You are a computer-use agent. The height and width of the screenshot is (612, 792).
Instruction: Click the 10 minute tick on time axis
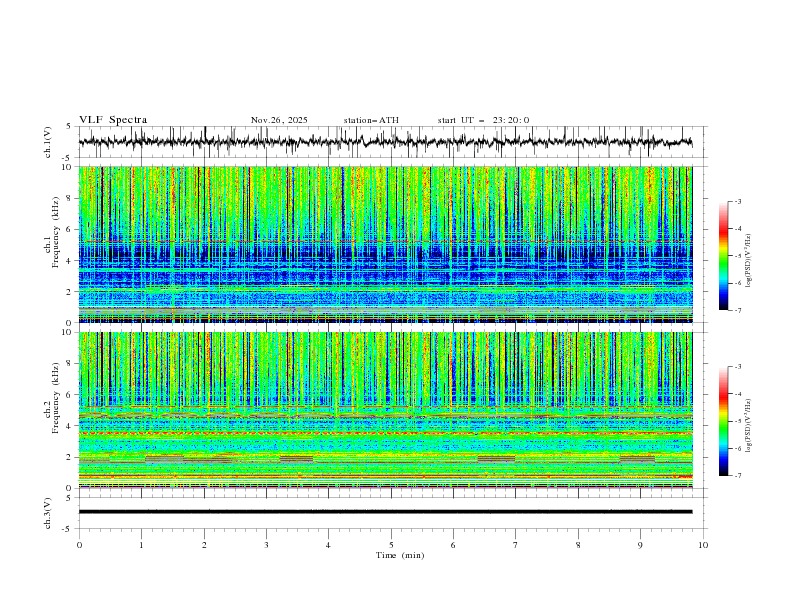pos(703,544)
